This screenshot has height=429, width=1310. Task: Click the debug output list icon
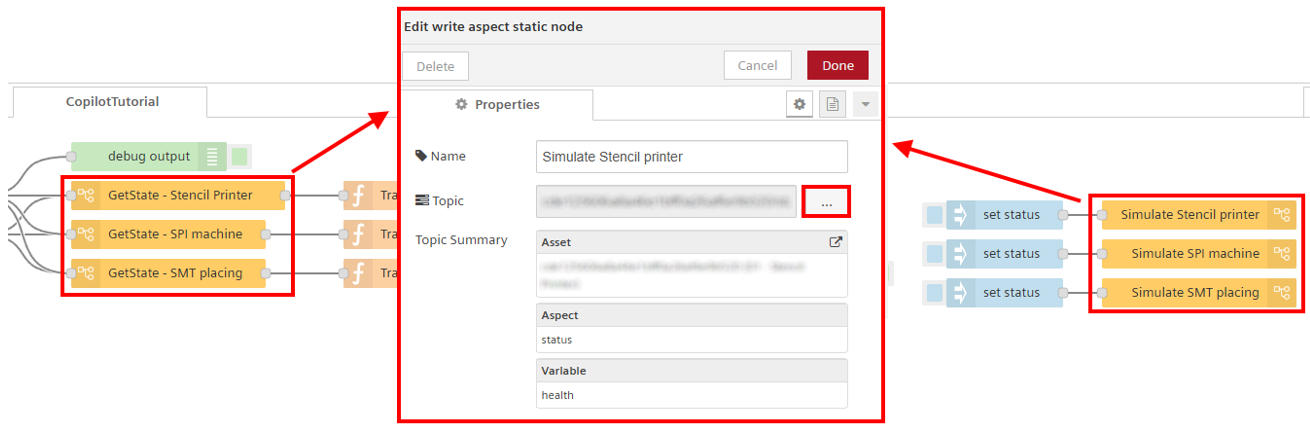click(x=212, y=156)
